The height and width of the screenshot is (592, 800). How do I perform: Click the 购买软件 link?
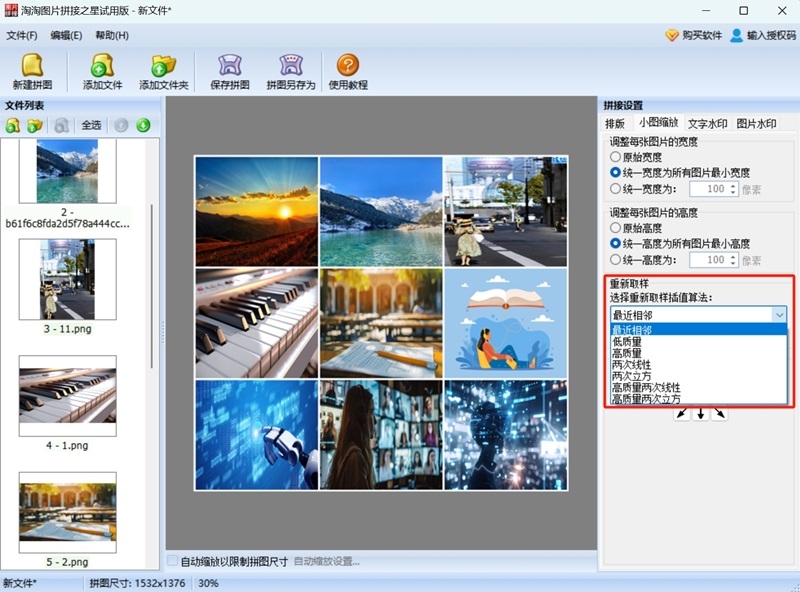[x=693, y=35]
